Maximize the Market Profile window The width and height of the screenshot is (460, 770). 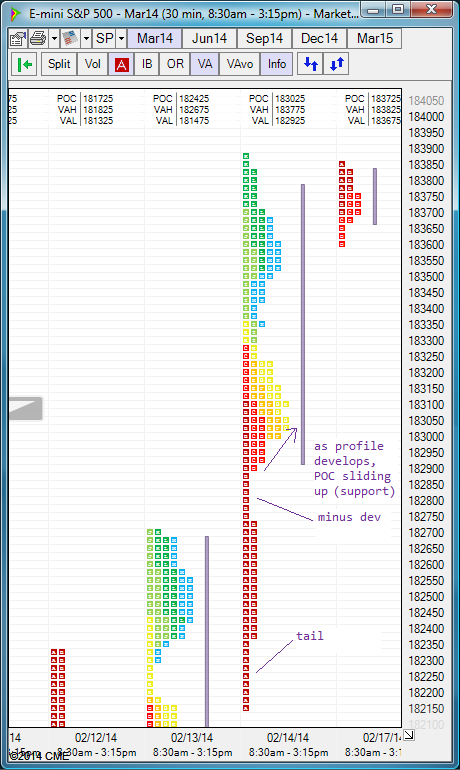[x=399, y=10]
